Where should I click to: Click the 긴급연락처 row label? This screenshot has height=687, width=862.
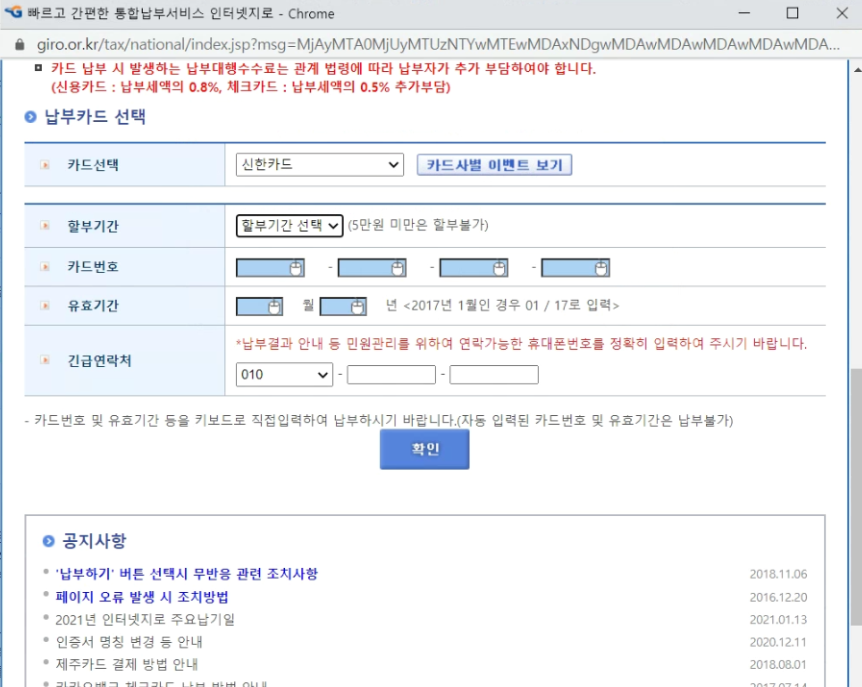pyautogui.click(x=100, y=361)
